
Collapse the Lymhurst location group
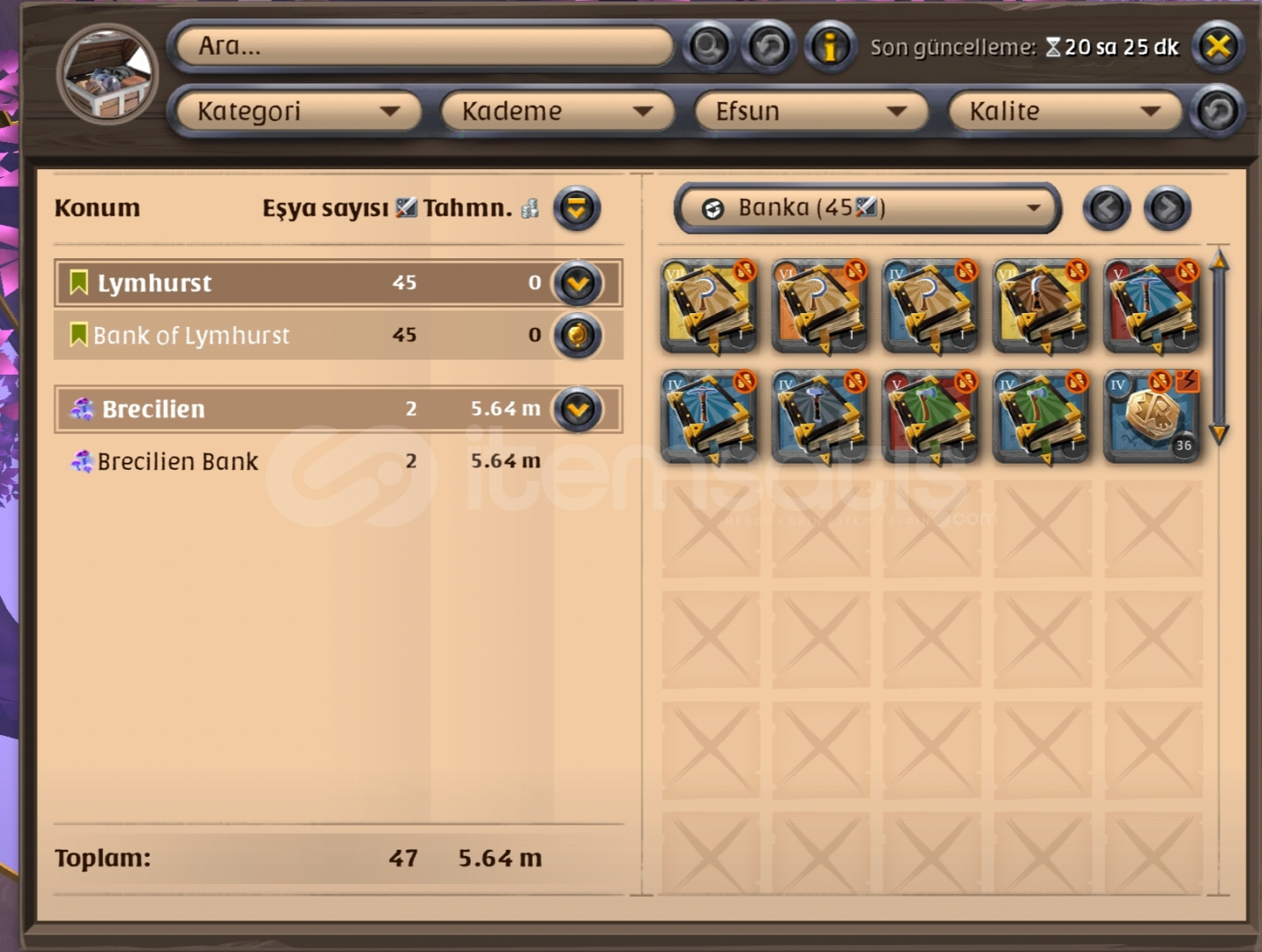[579, 284]
